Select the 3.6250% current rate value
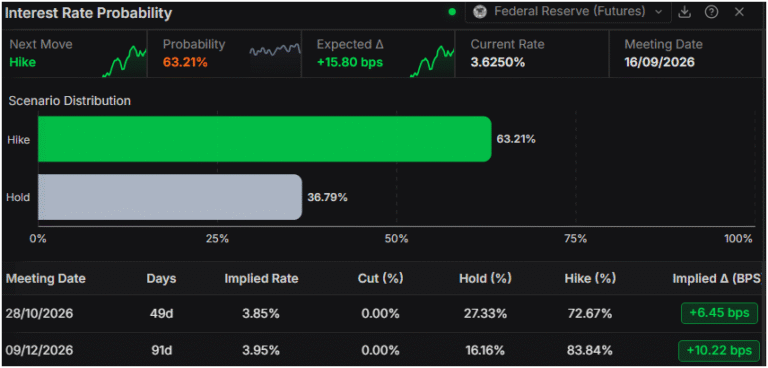The width and height of the screenshot is (768, 368). [498, 62]
